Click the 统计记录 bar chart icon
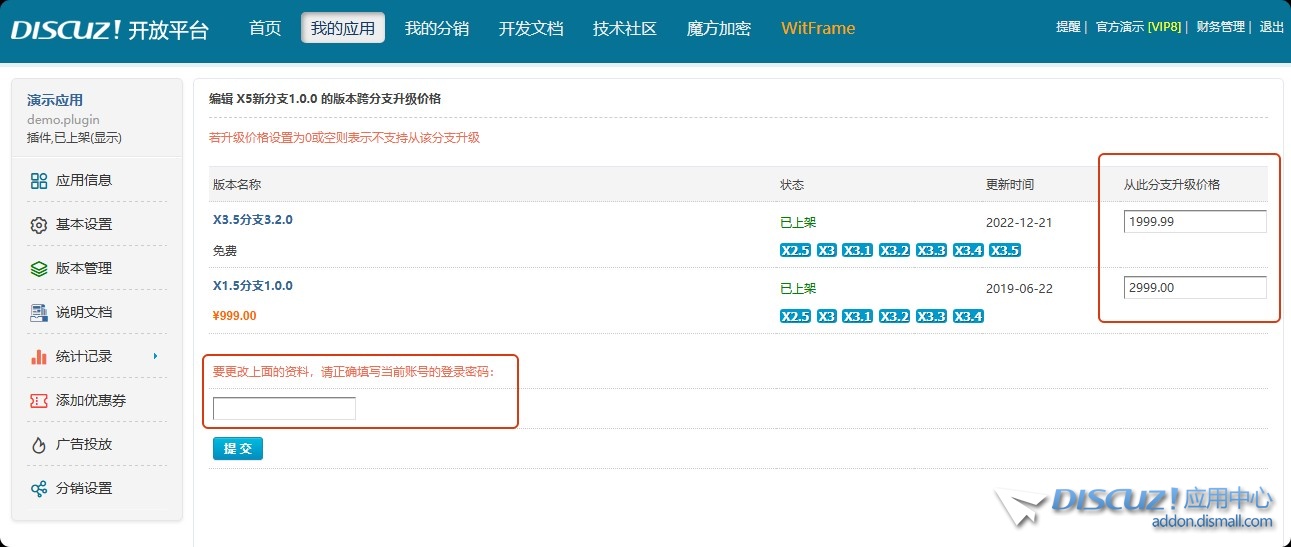The width and height of the screenshot is (1291, 547). [39, 357]
